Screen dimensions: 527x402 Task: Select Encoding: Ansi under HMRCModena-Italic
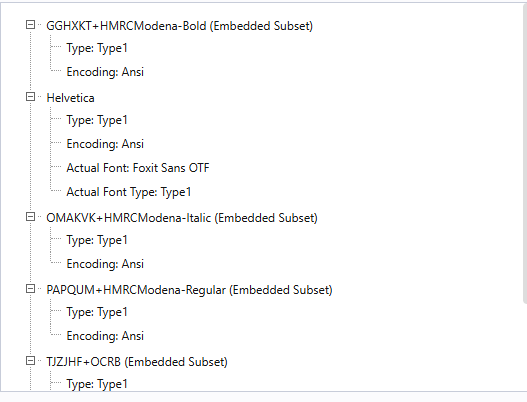coord(105,264)
